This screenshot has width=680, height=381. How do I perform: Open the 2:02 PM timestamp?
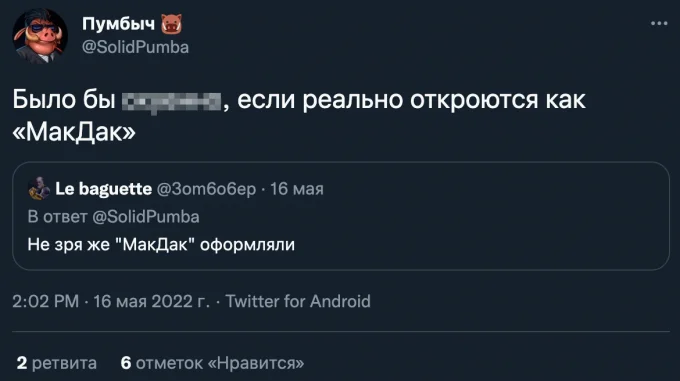[x=46, y=301]
